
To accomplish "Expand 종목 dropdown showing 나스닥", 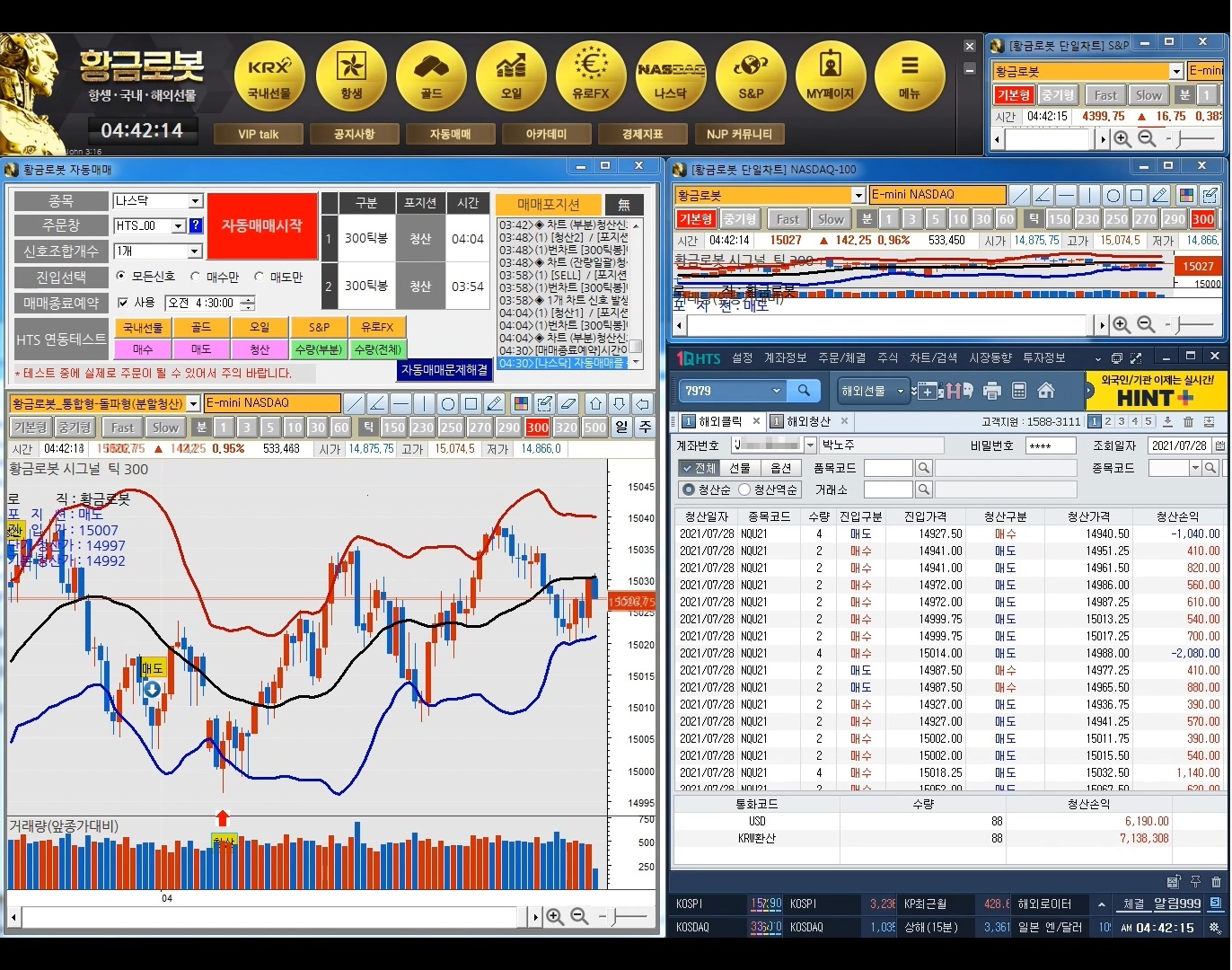I will click(x=195, y=201).
